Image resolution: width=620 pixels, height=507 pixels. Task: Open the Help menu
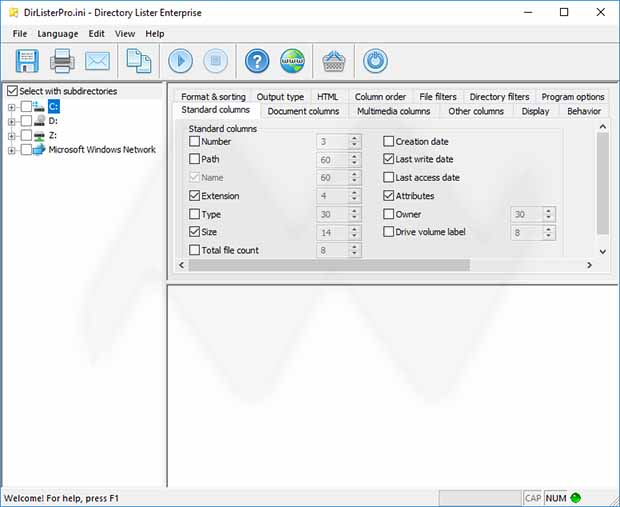155,34
